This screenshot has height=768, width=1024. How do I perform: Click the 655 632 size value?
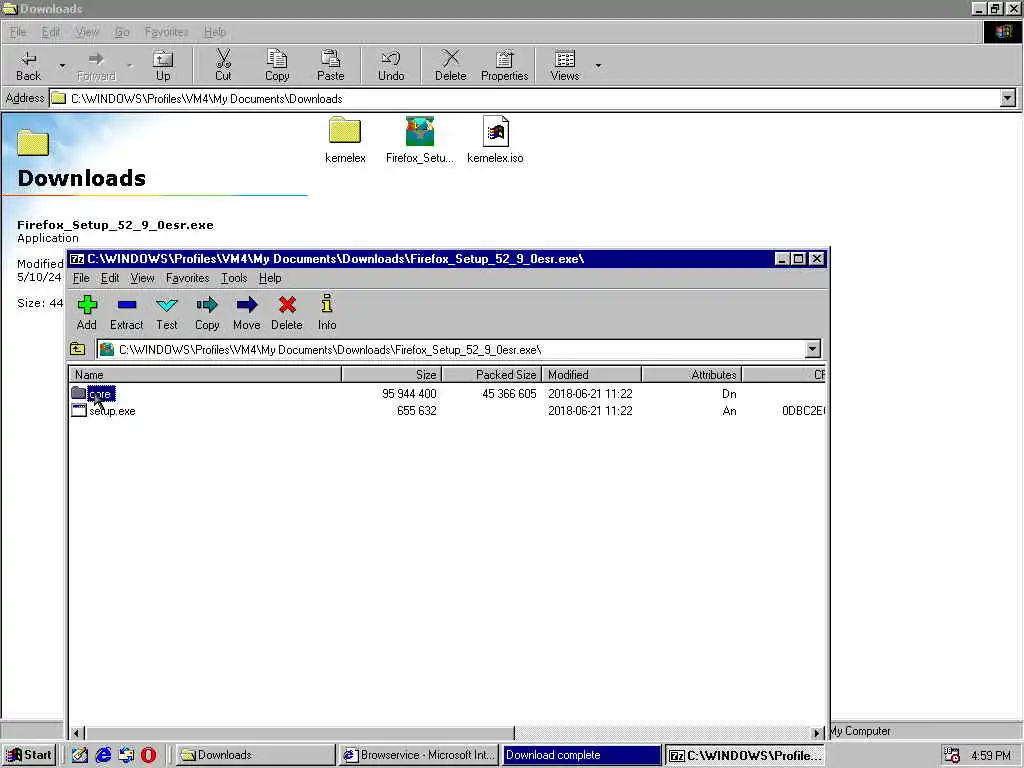(417, 411)
